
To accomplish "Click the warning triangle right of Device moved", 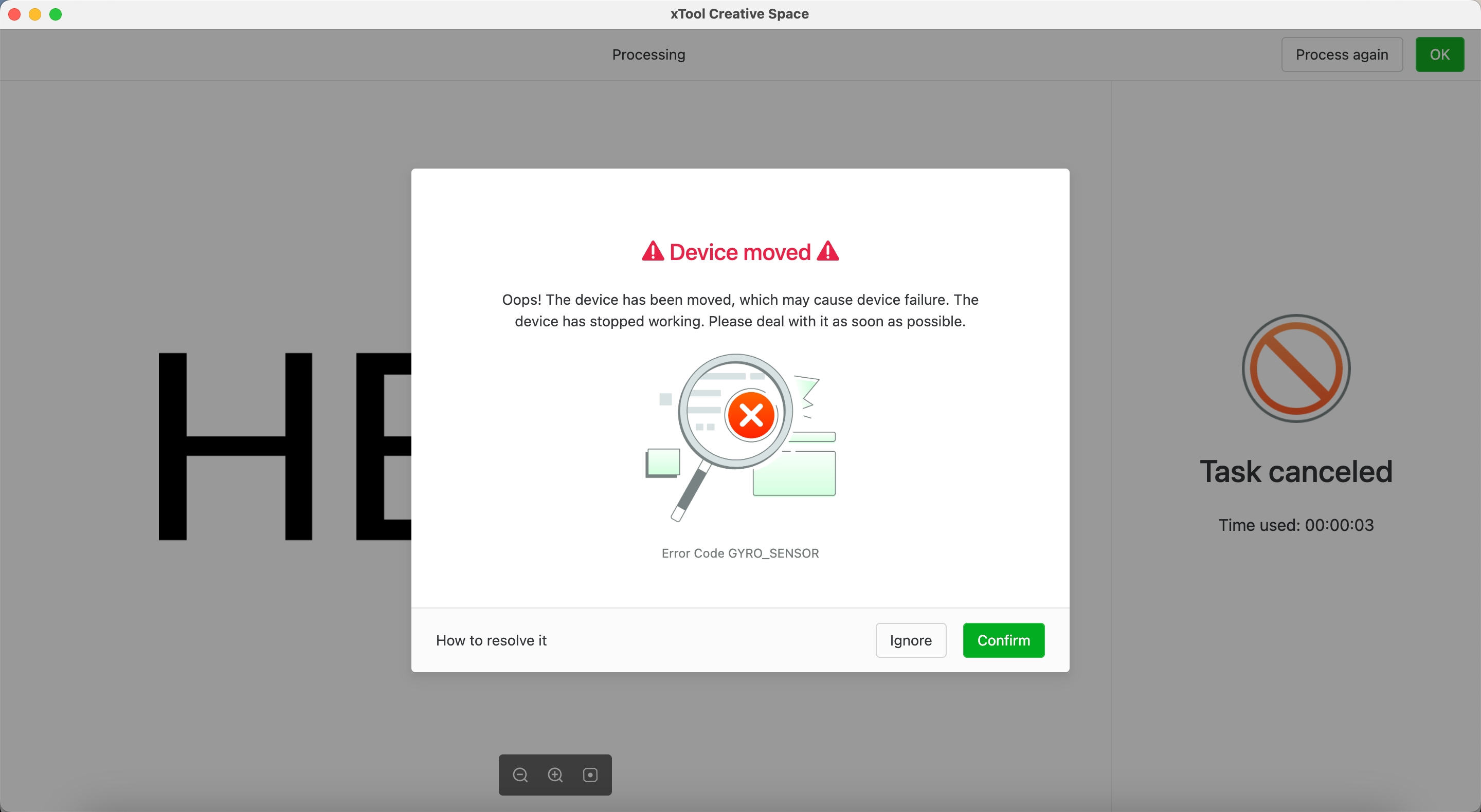I will 828,252.
